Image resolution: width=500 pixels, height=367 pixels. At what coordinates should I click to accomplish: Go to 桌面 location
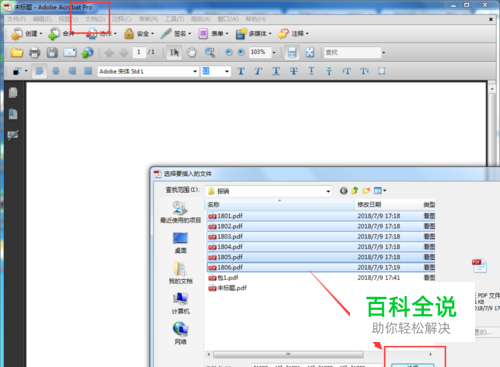pos(180,243)
